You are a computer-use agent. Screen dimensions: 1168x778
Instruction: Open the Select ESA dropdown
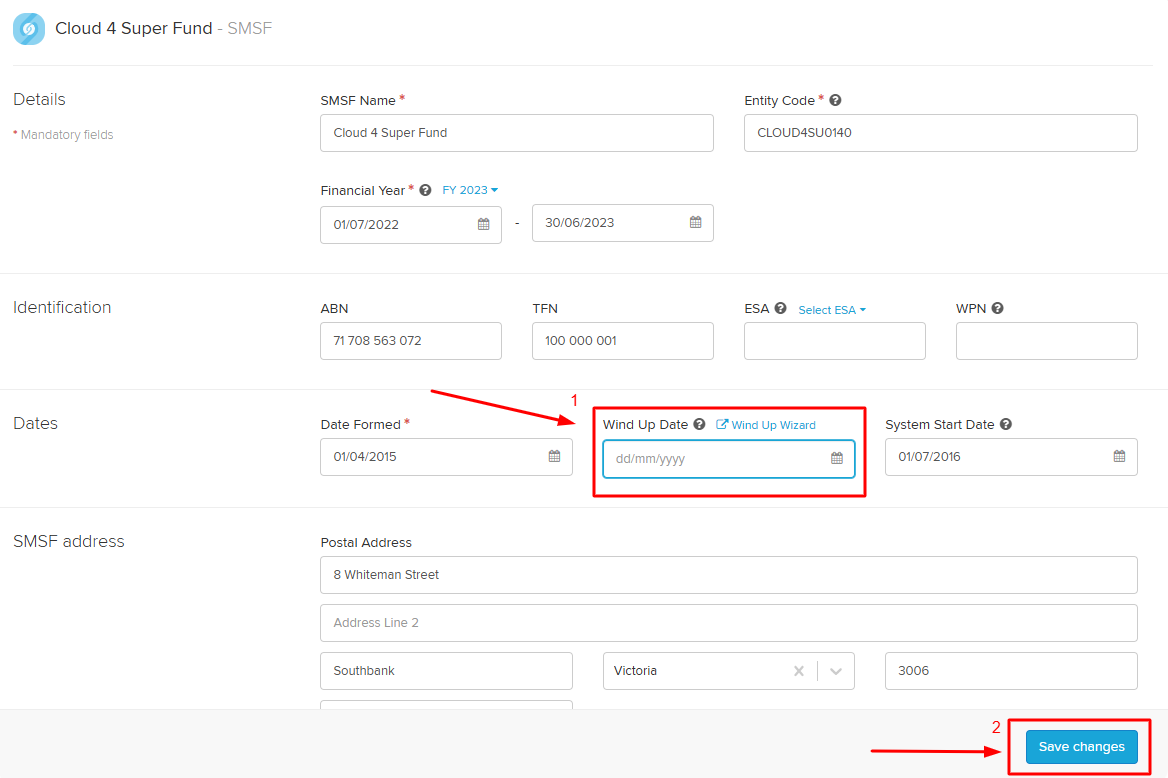point(831,310)
